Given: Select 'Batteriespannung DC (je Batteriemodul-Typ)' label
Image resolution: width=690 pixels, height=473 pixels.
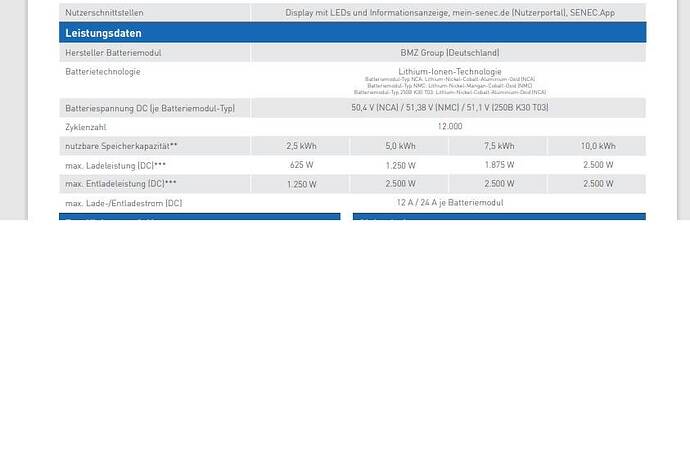Looking at the screenshot, I should coord(150,108).
